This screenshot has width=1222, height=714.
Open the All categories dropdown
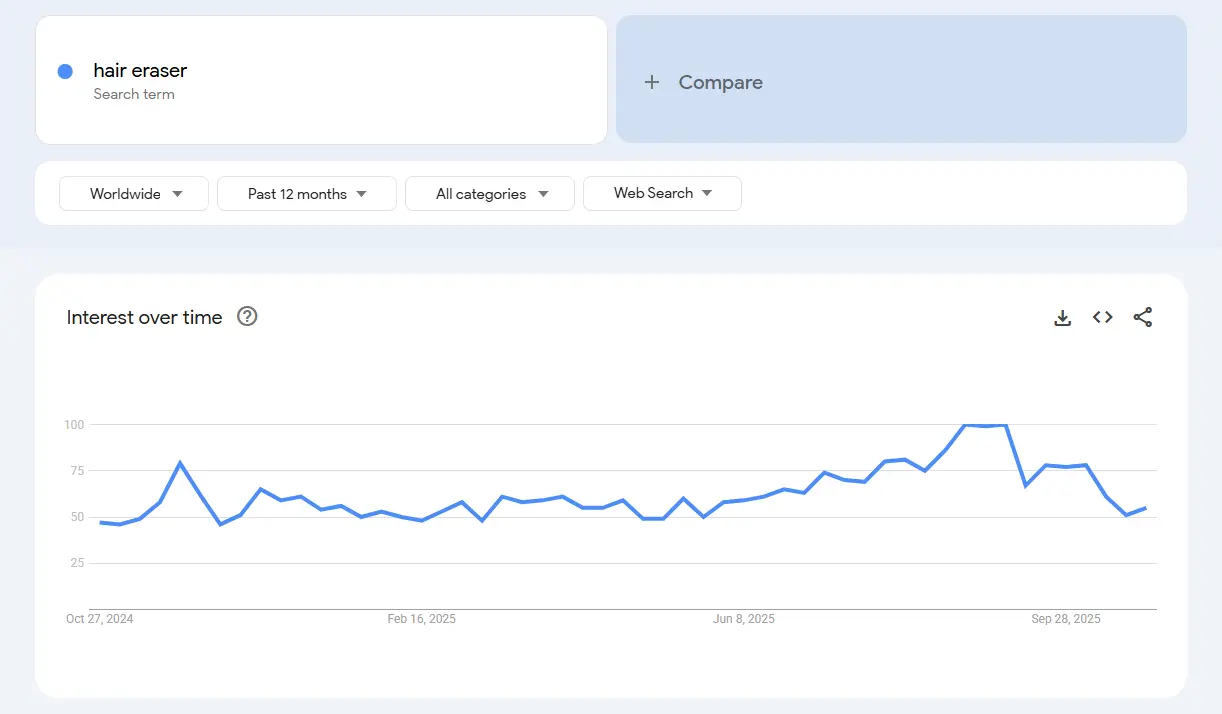pyautogui.click(x=490, y=194)
